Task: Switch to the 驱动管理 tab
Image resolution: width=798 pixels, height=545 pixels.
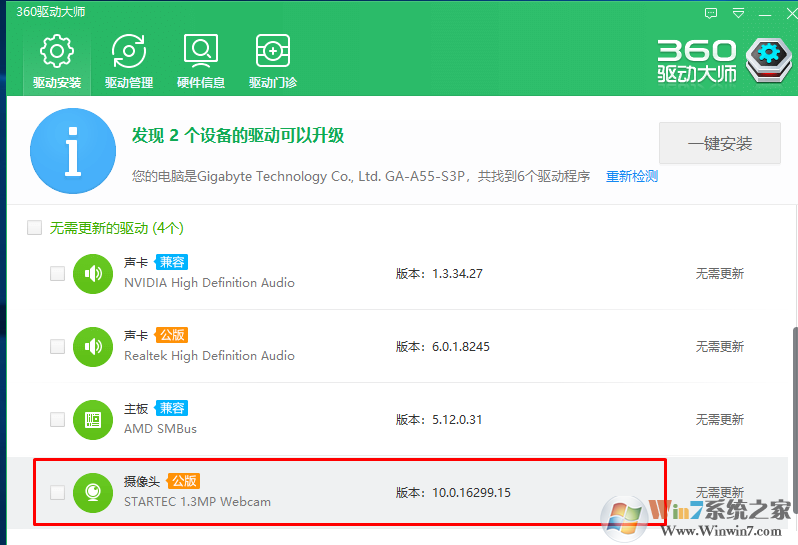Action: 129,62
